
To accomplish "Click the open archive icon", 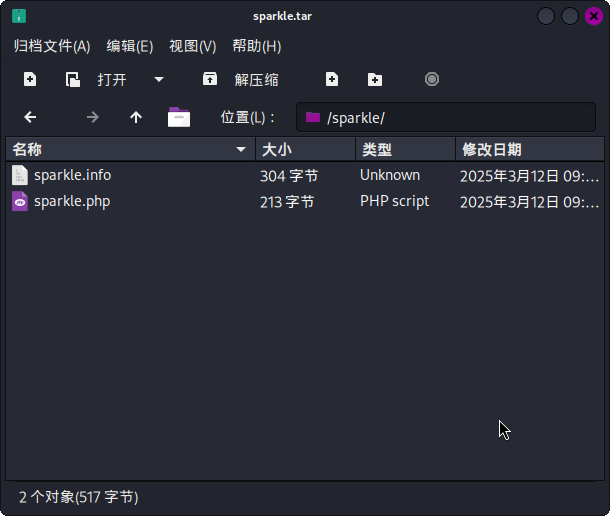I will tap(72, 79).
